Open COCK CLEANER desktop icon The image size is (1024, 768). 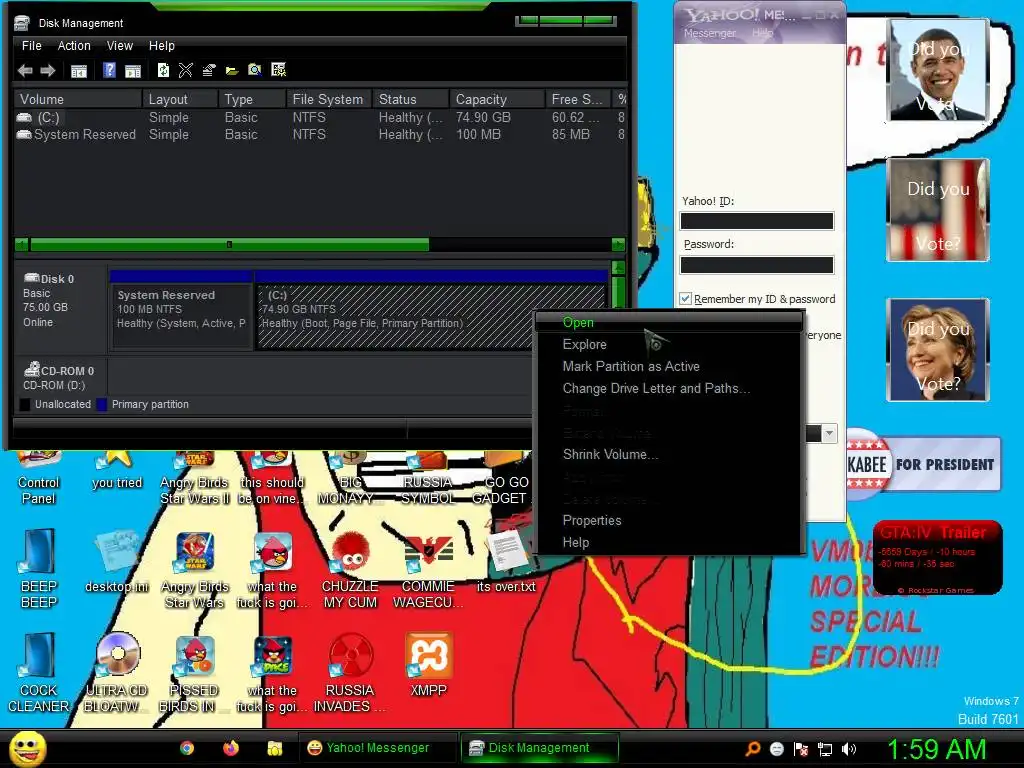(x=38, y=673)
